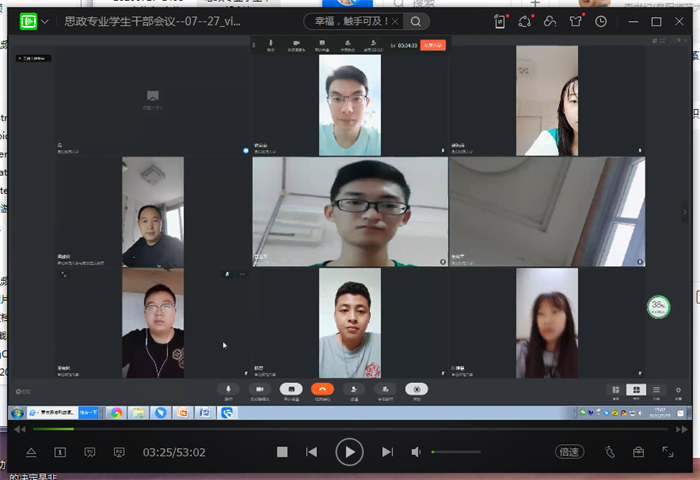Skip to the previous video
Image resolution: width=700 pixels, height=480 pixels.
tap(311, 452)
